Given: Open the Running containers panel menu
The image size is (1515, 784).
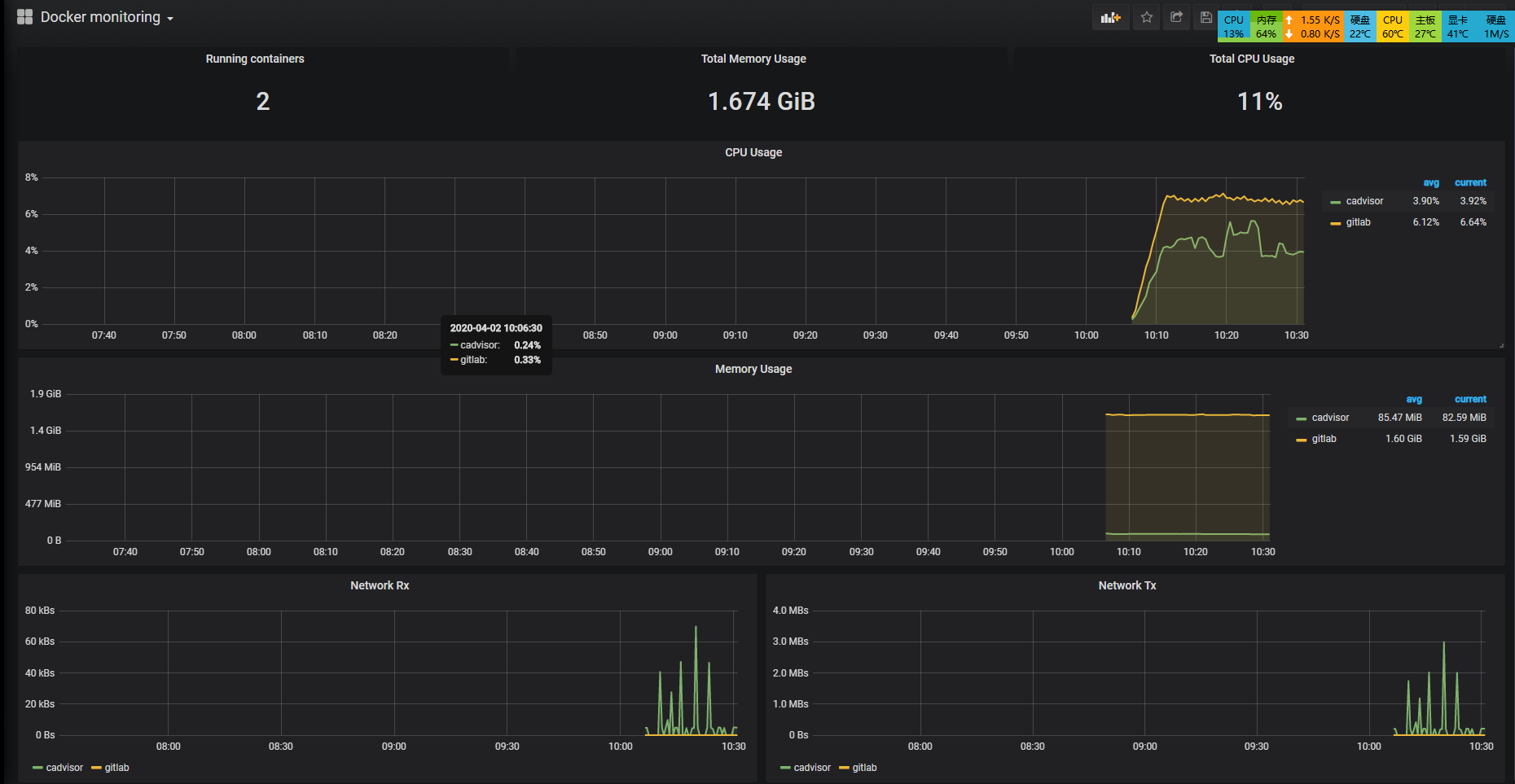Looking at the screenshot, I should 255,59.
